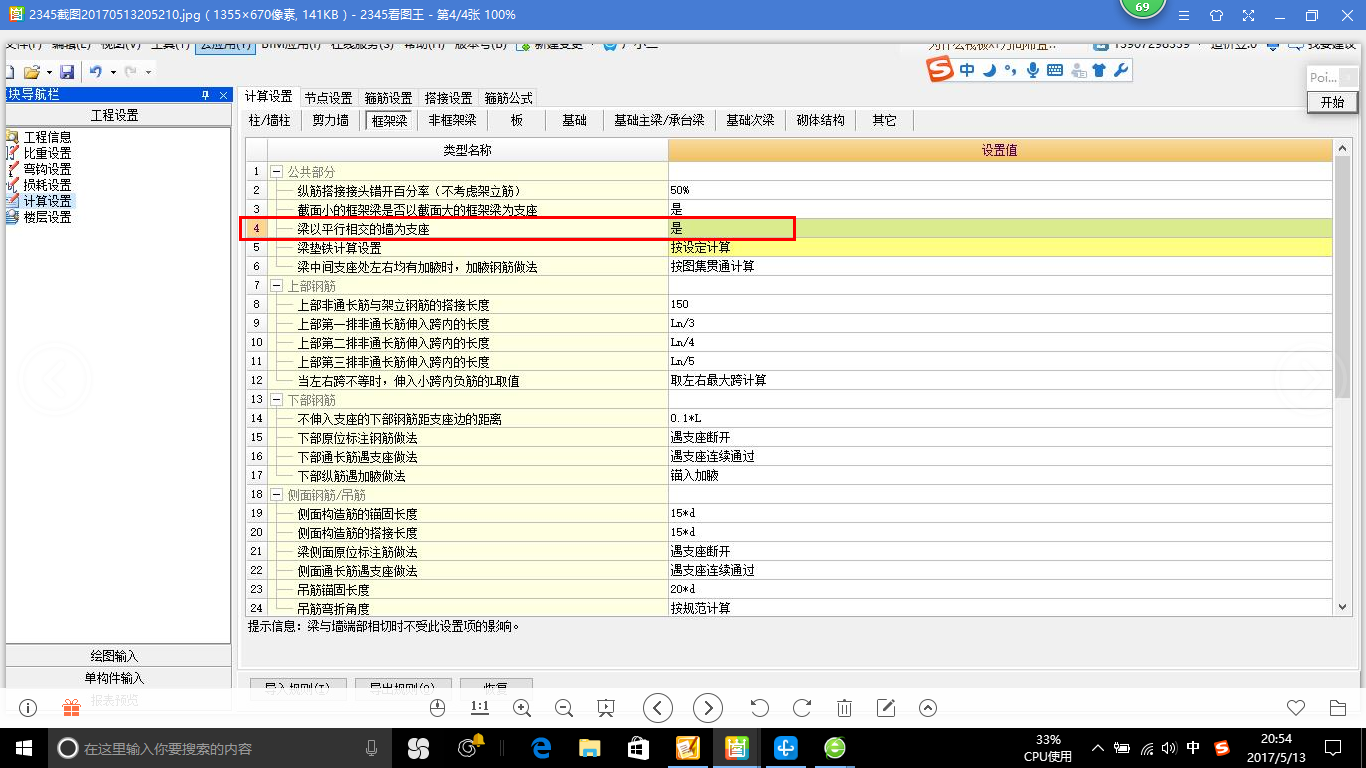Select the 基础 component tab
Screen dimensions: 1366x768
click(574, 120)
